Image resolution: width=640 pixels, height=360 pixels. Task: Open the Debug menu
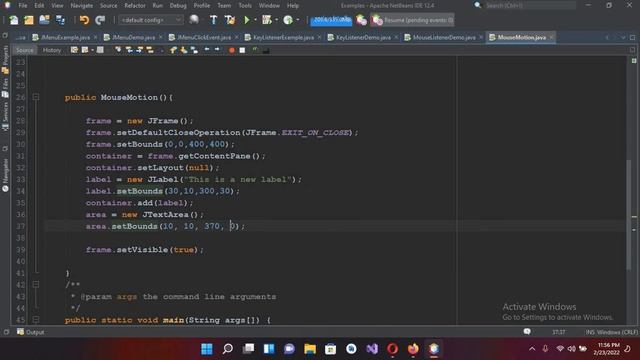point(178,5)
